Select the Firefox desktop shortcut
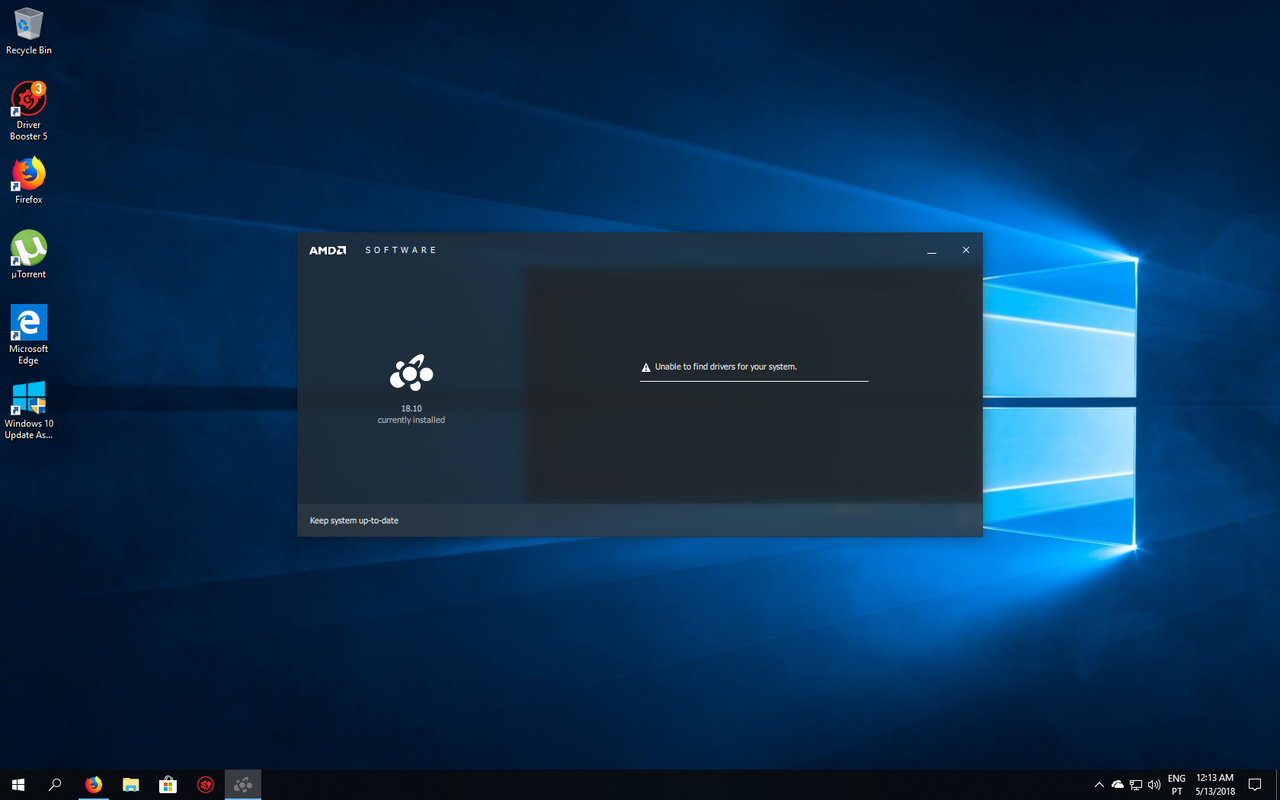The image size is (1280, 800). click(x=29, y=180)
